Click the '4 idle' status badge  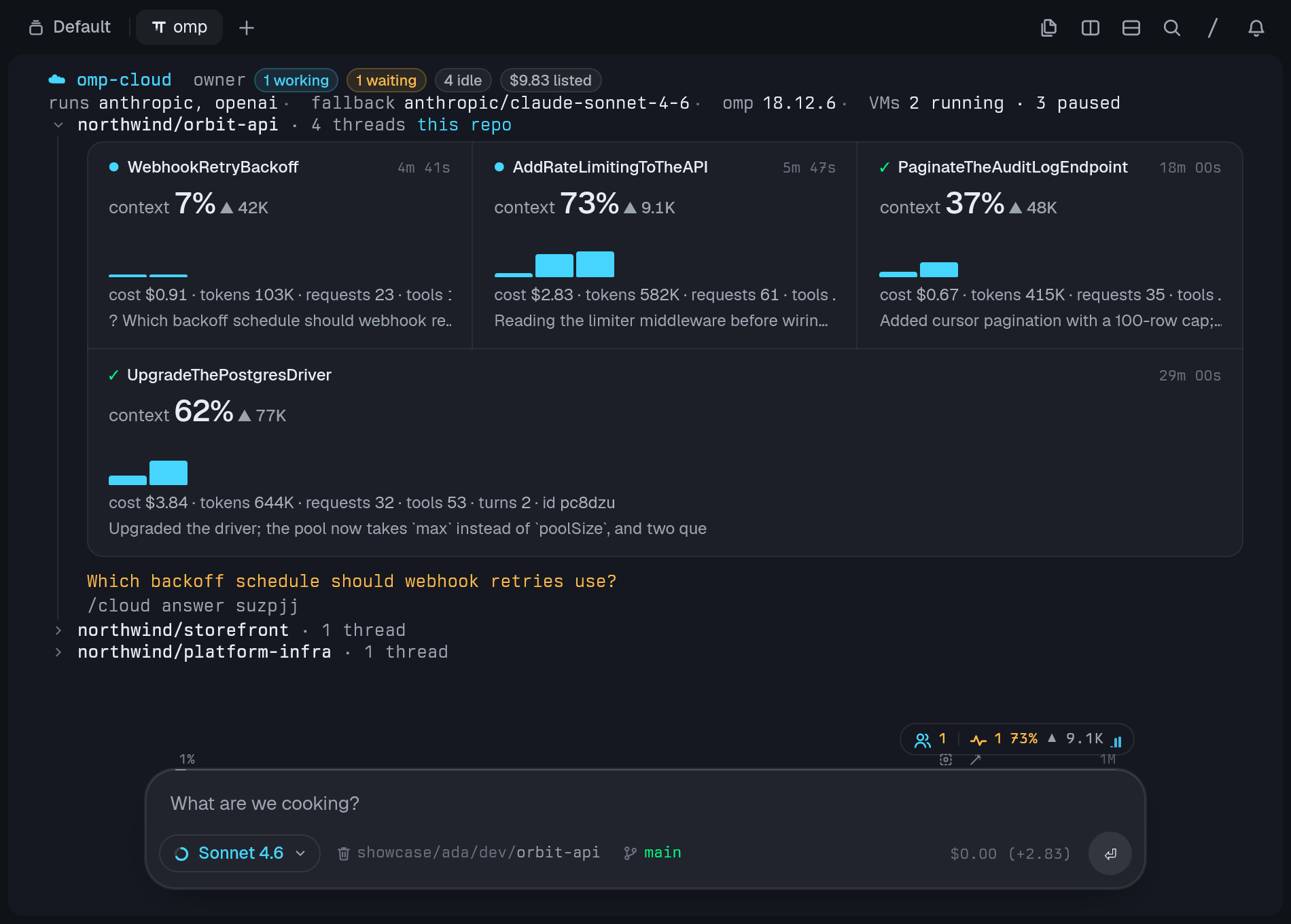(x=463, y=80)
